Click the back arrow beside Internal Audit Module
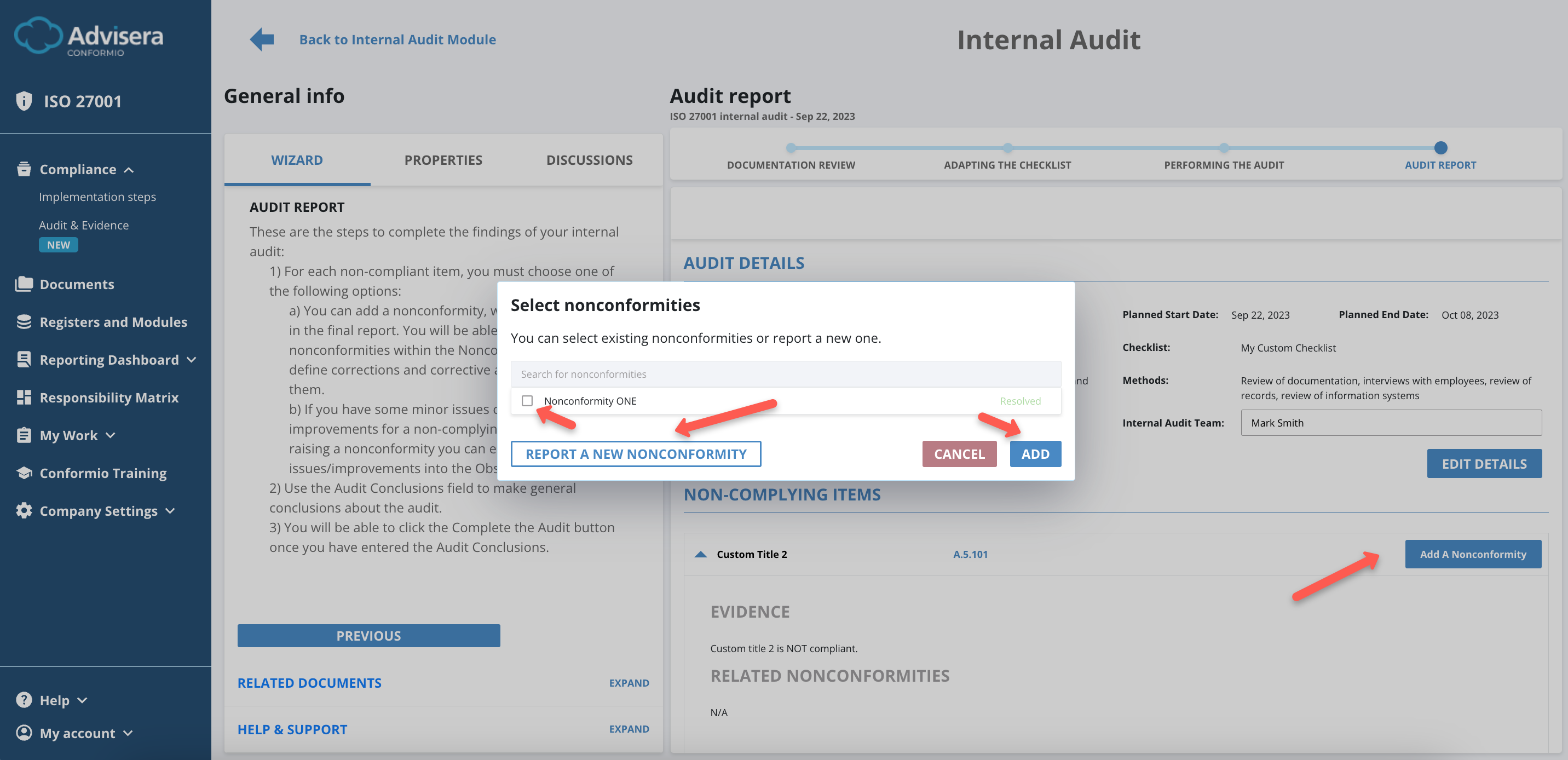 click(x=261, y=38)
